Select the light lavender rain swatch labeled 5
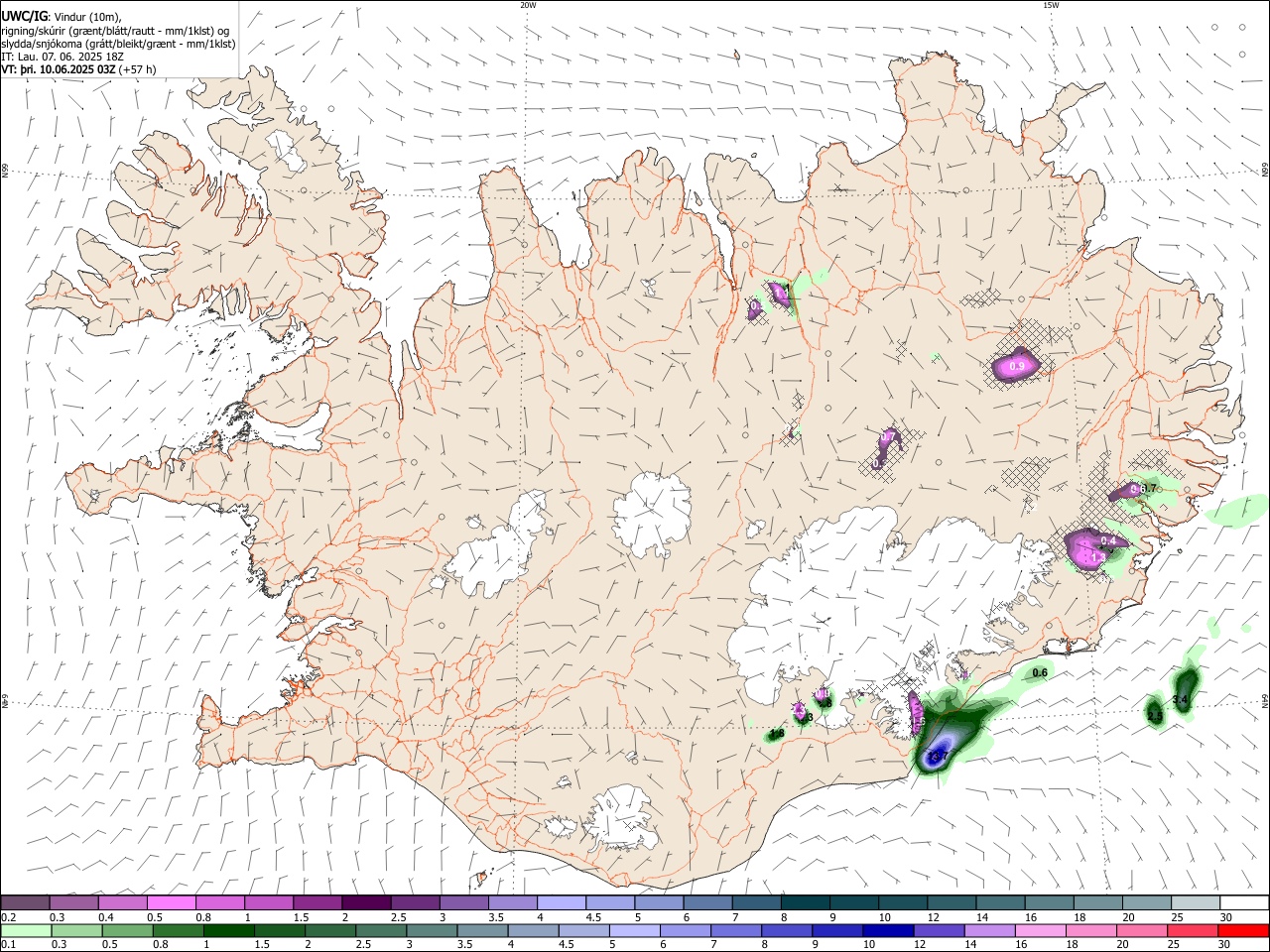The height and width of the screenshot is (952, 1270). (x=634, y=930)
